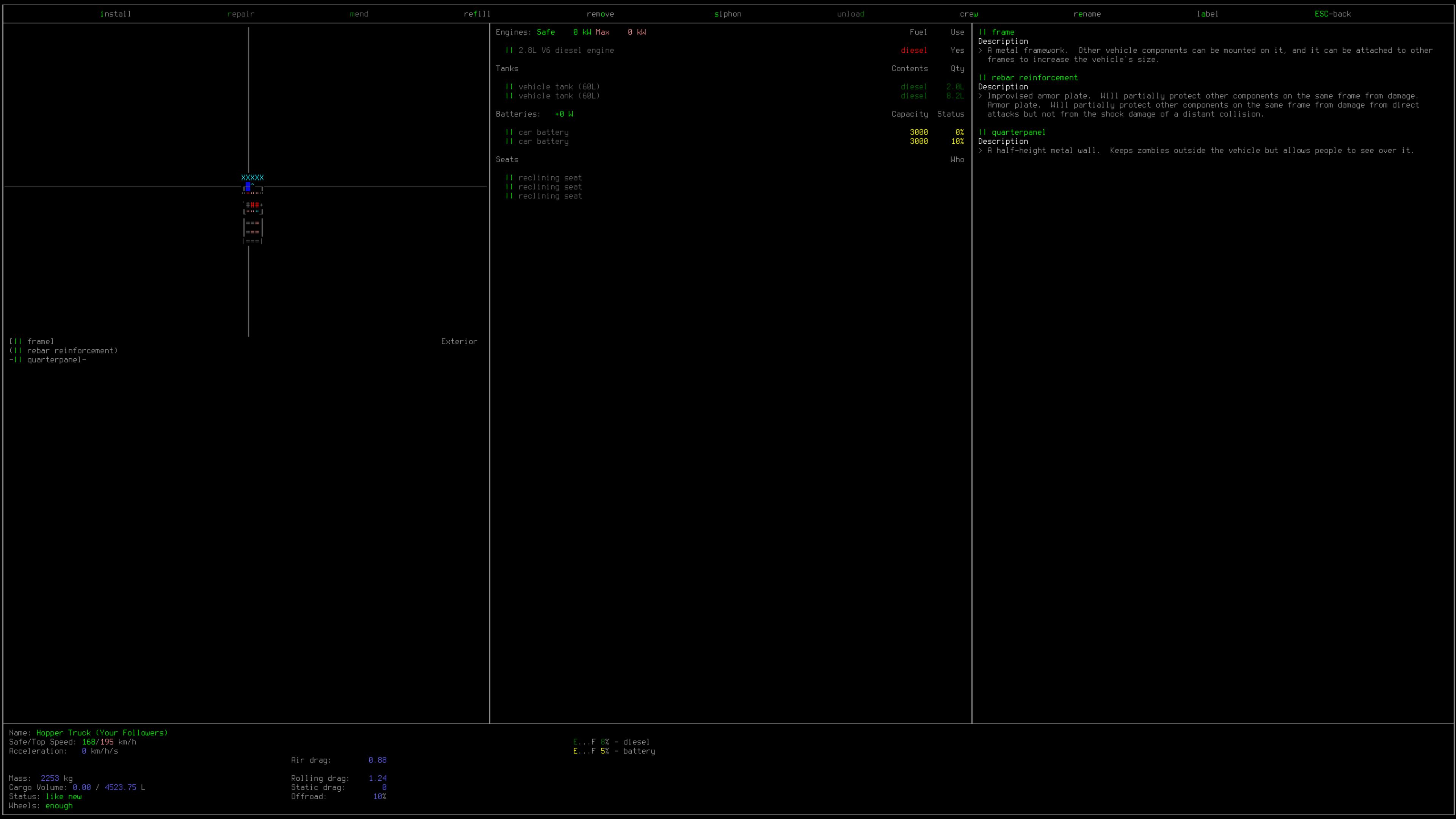Select the red ## tiles on the vehicle map
The height and width of the screenshot is (819, 1456).
coord(255,205)
